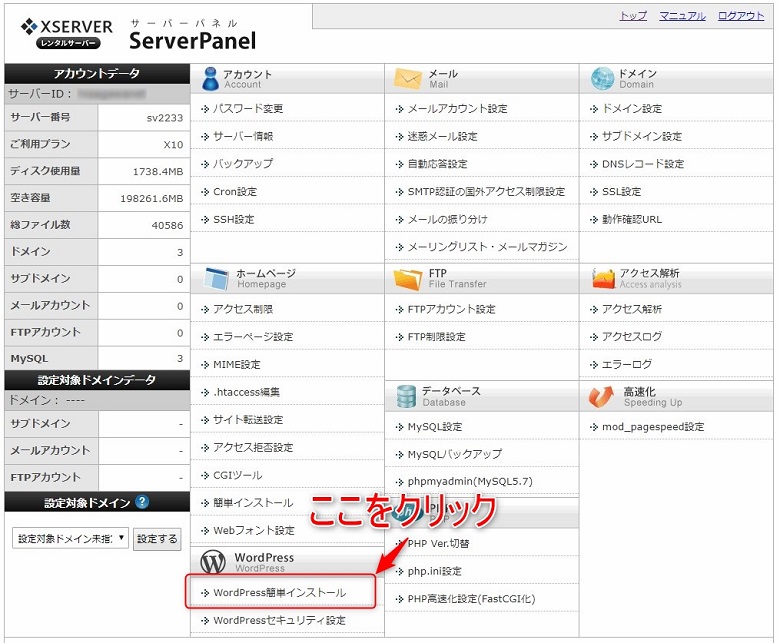
Task: Open アクセス拒否設定
Action: point(253,448)
